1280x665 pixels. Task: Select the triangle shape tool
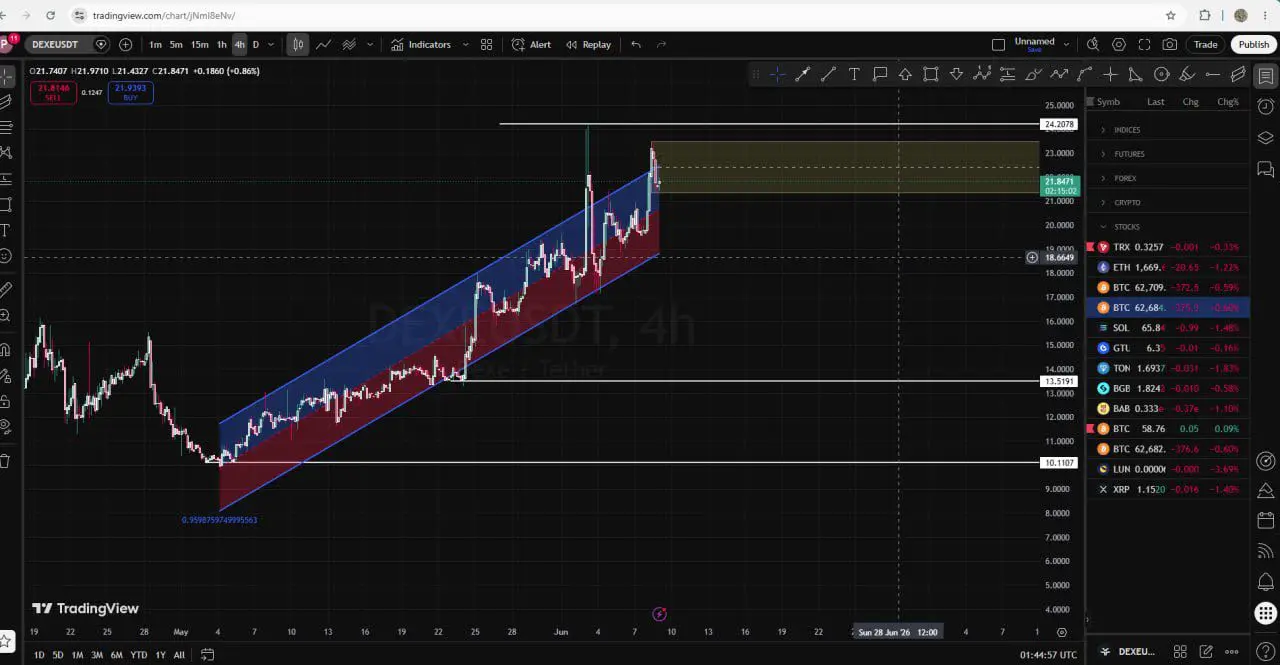[x=1135, y=74]
